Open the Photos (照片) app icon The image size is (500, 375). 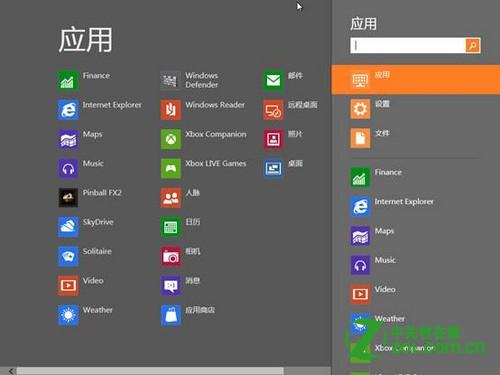(x=273, y=139)
